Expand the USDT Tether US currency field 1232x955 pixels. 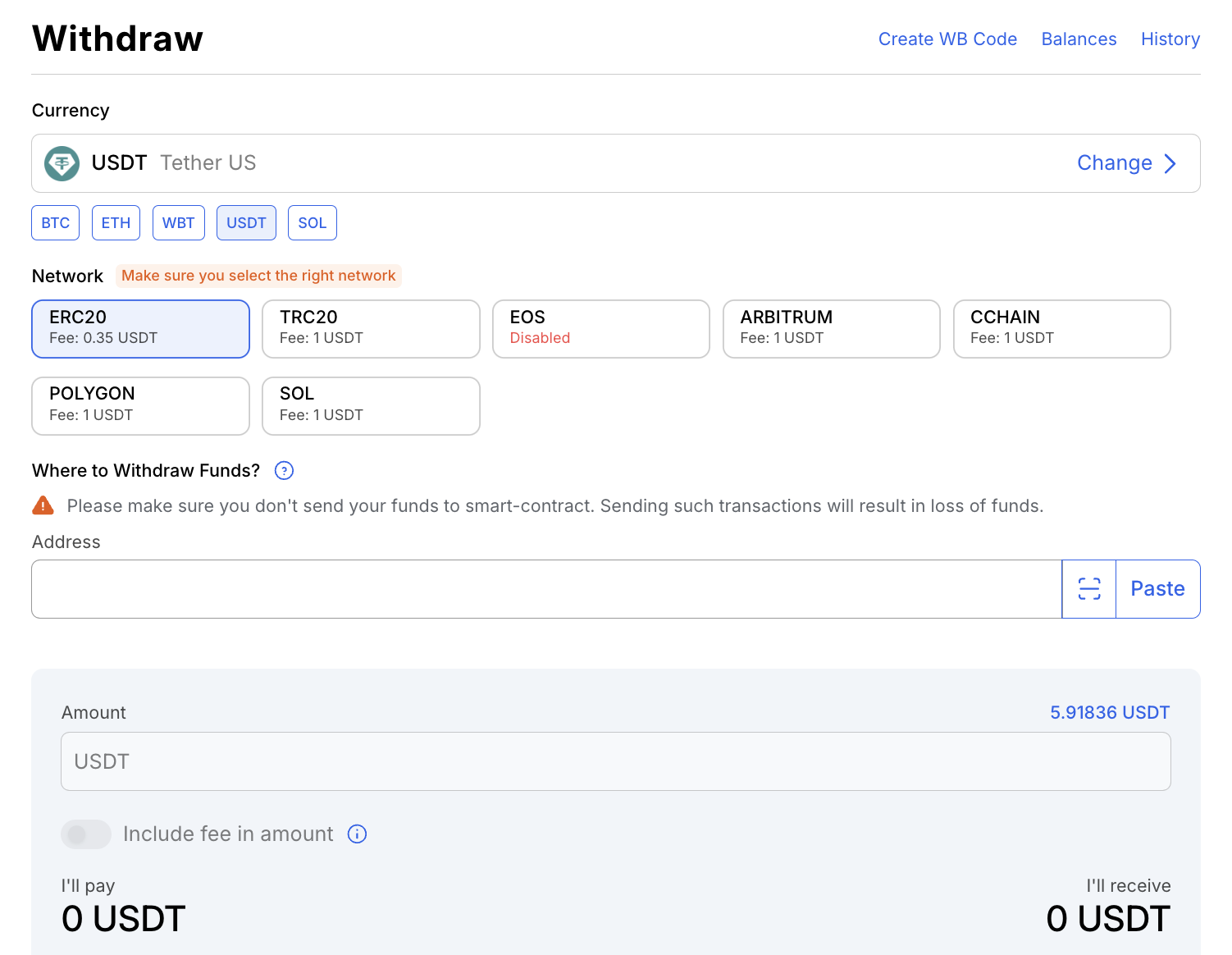[616, 163]
